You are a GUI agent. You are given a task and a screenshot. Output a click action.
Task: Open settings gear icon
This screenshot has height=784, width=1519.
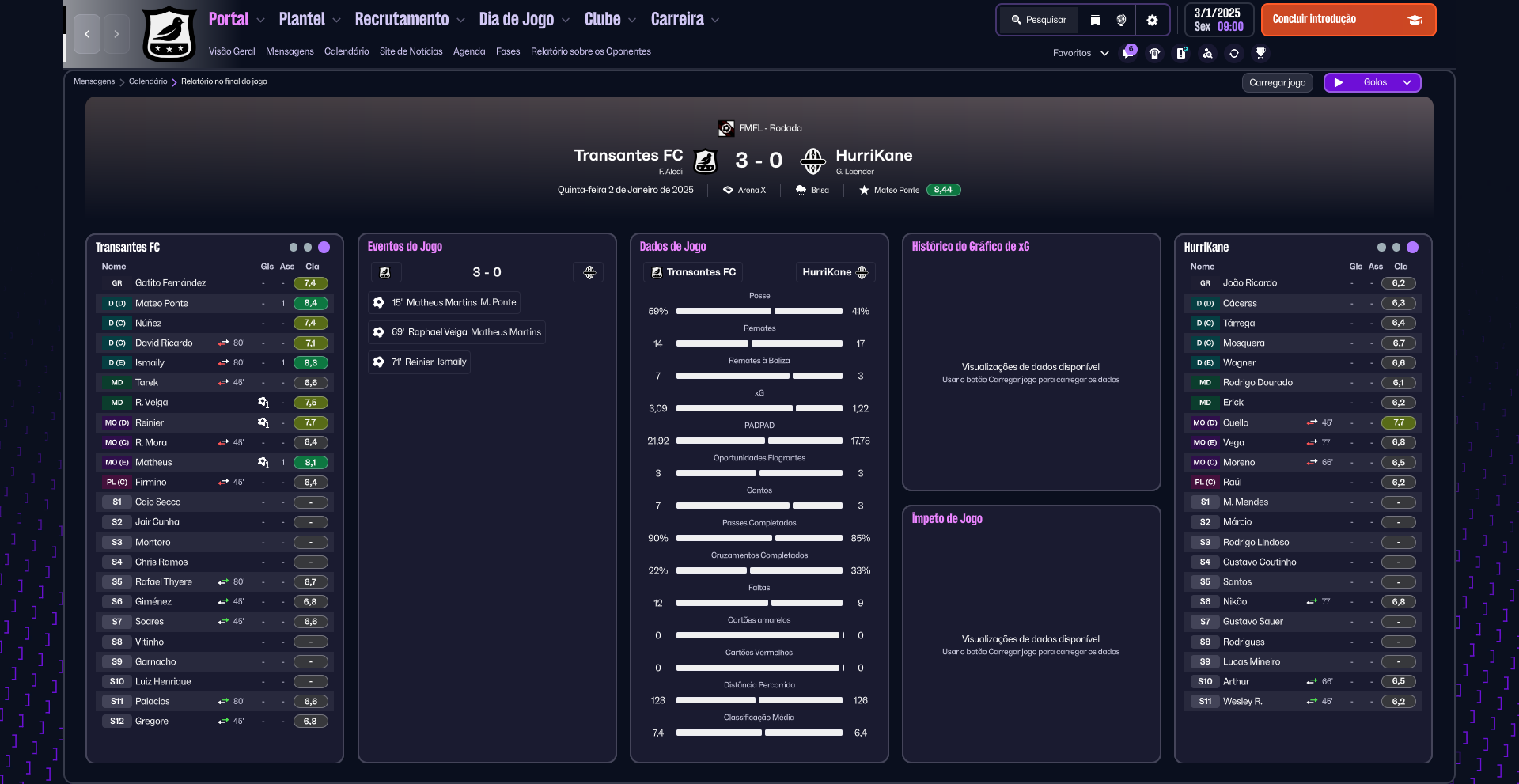coord(1152,20)
